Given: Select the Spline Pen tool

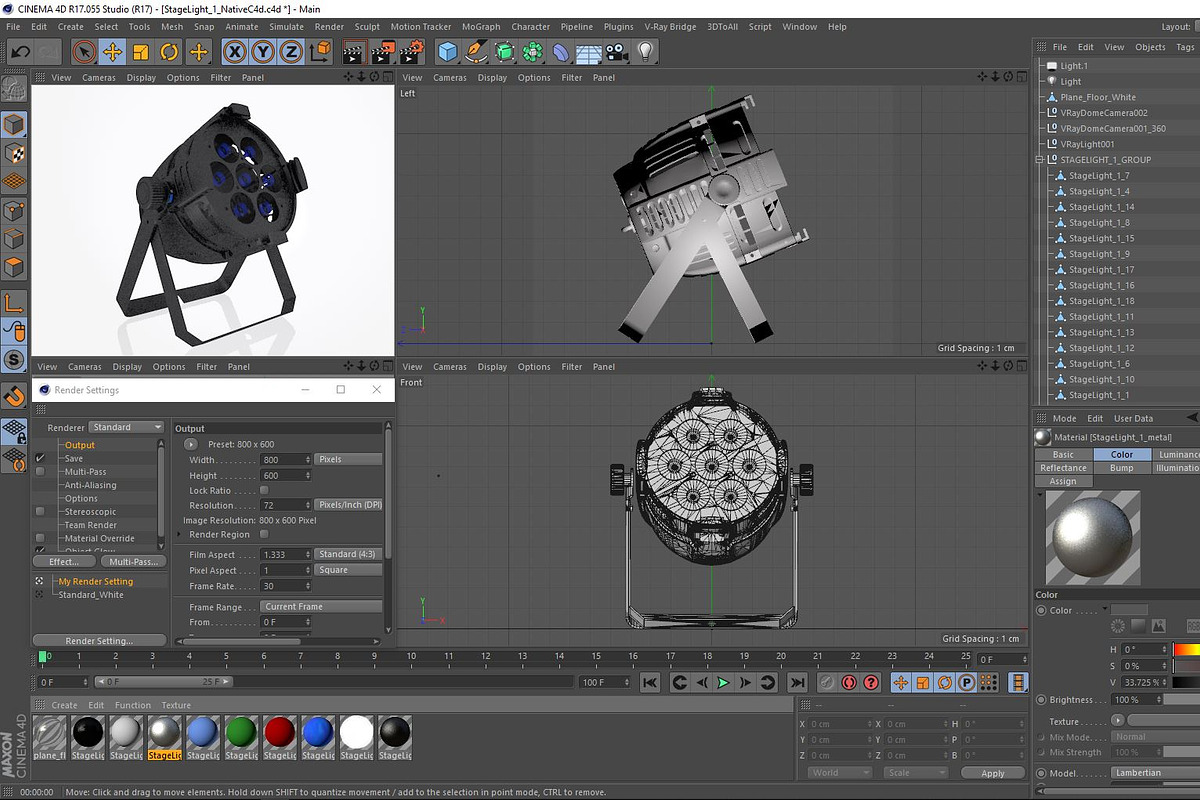Looking at the screenshot, I should [x=477, y=51].
